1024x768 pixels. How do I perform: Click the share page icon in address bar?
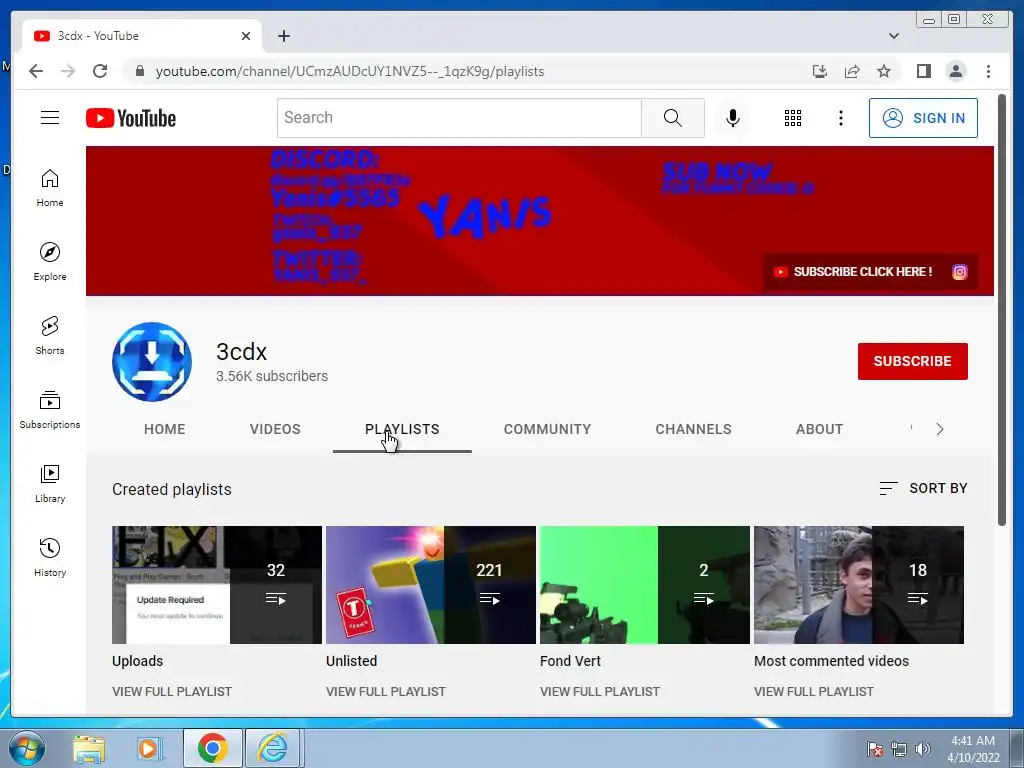[x=852, y=71]
